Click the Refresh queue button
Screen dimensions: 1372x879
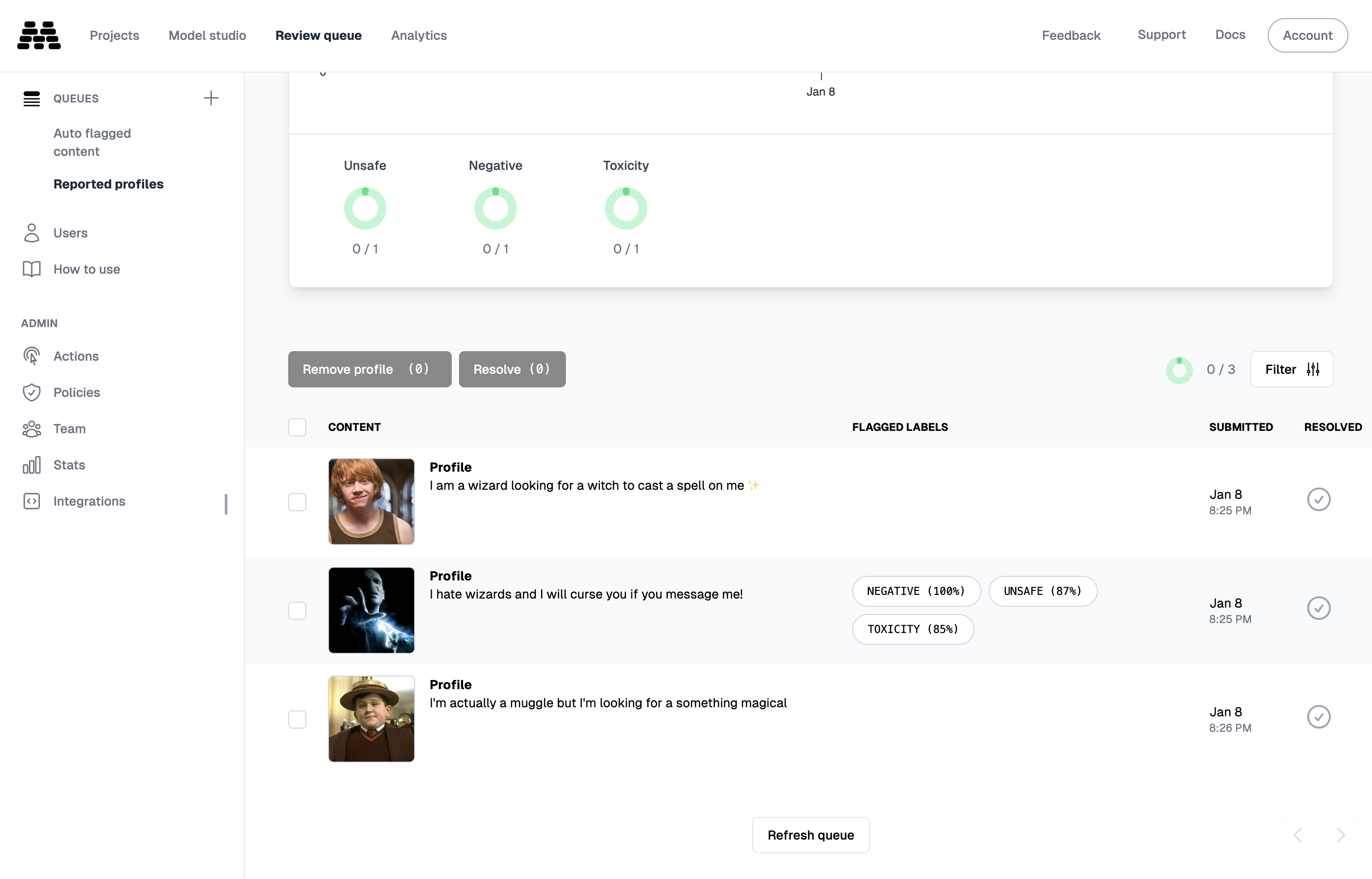(811, 835)
